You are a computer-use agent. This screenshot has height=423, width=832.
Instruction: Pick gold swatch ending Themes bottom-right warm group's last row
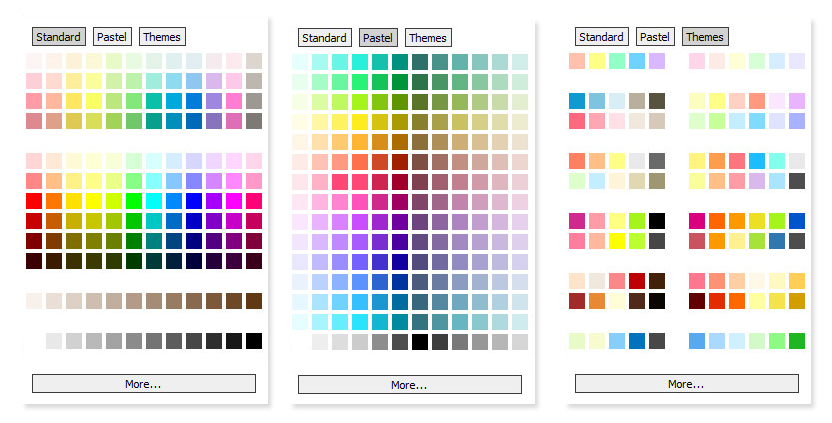797,301
